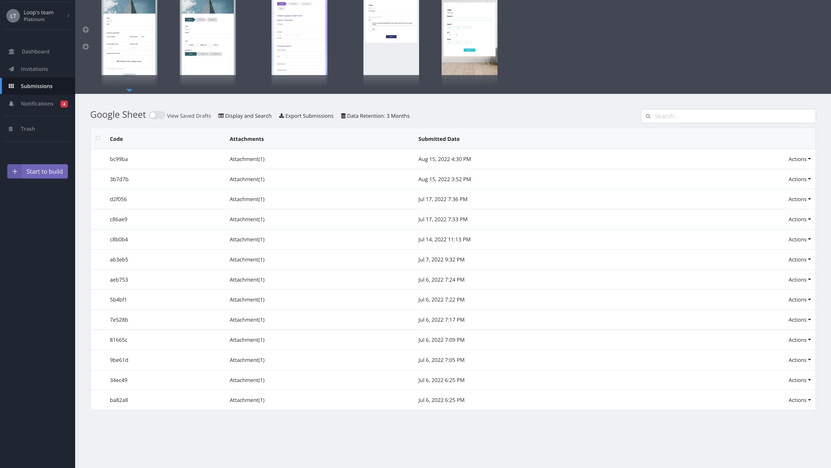Viewport: 831px width, 468px height.
Task: Toggle View Saved Drafts switch
Action: [157, 116]
